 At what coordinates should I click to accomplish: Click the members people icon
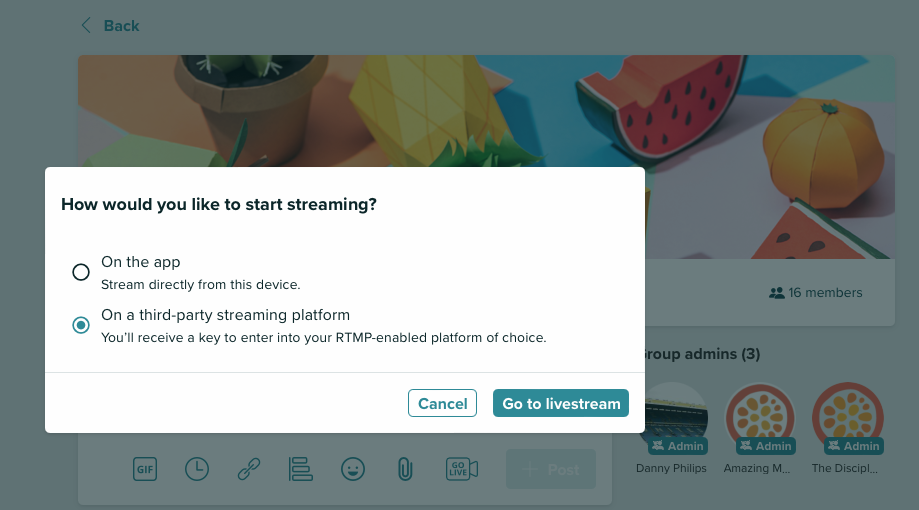pos(777,293)
